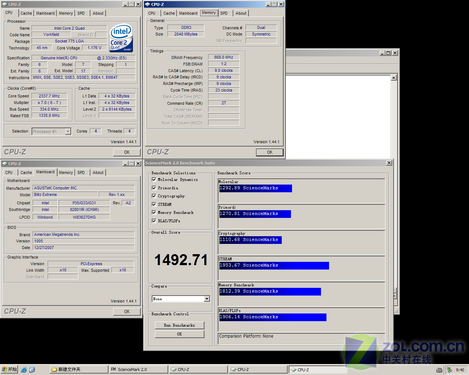
Task: Click the title bar icon of the CPU-Z Processor window
Action: 5,4
